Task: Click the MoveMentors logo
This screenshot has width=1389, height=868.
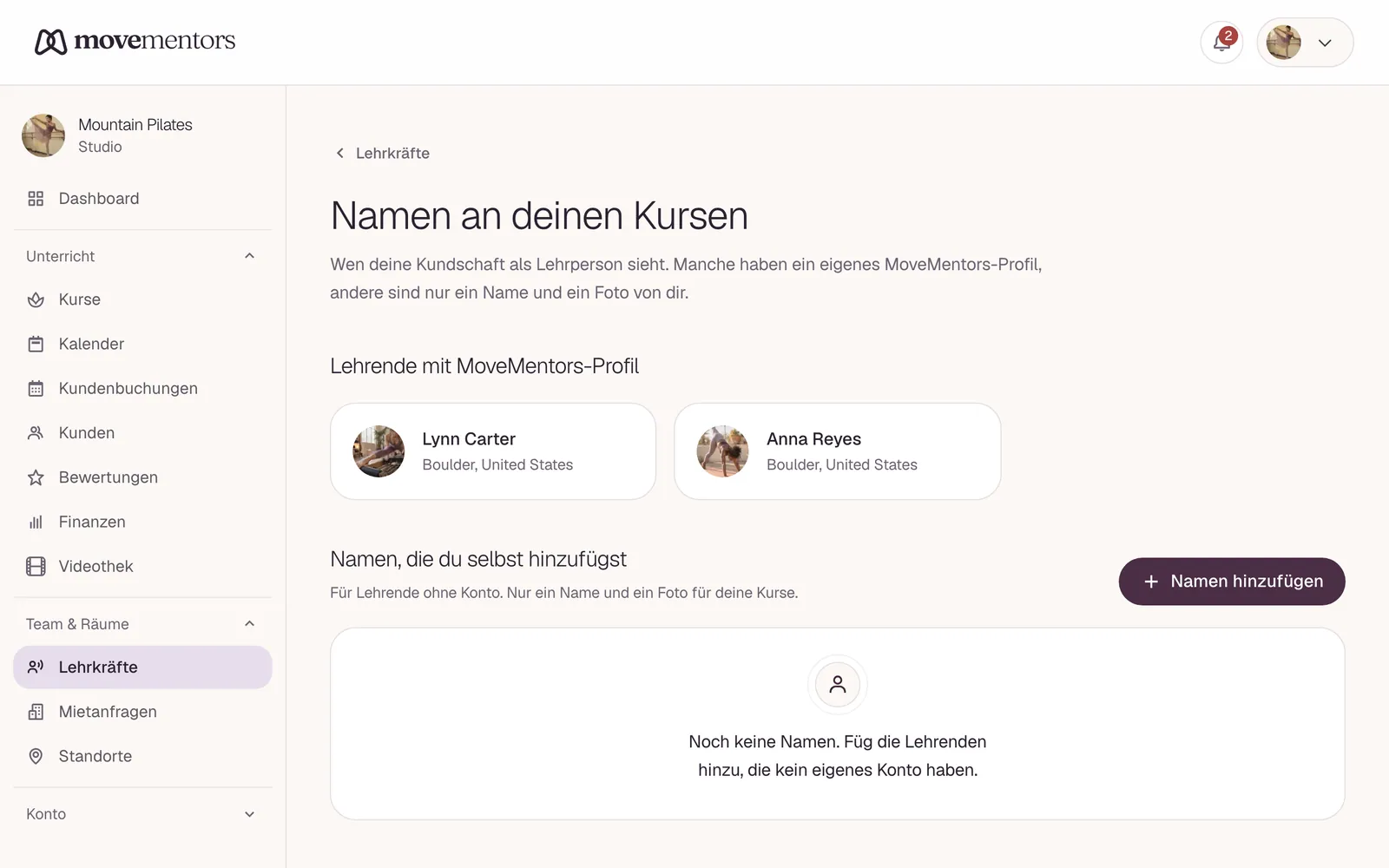Action: click(x=135, y=41)
